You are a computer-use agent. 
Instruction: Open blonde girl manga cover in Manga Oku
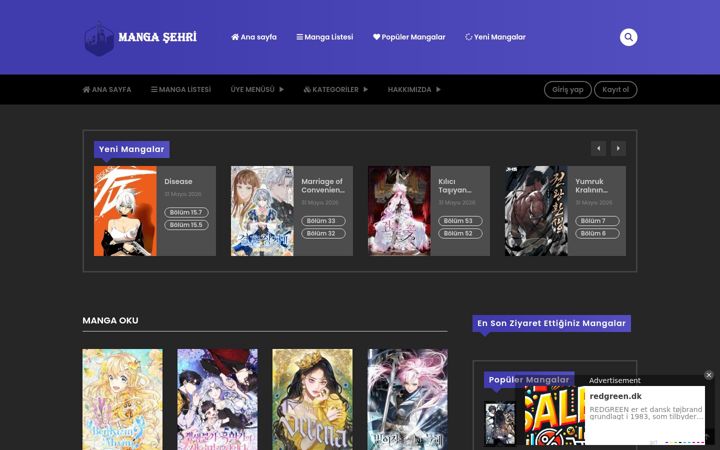point(122,399)
